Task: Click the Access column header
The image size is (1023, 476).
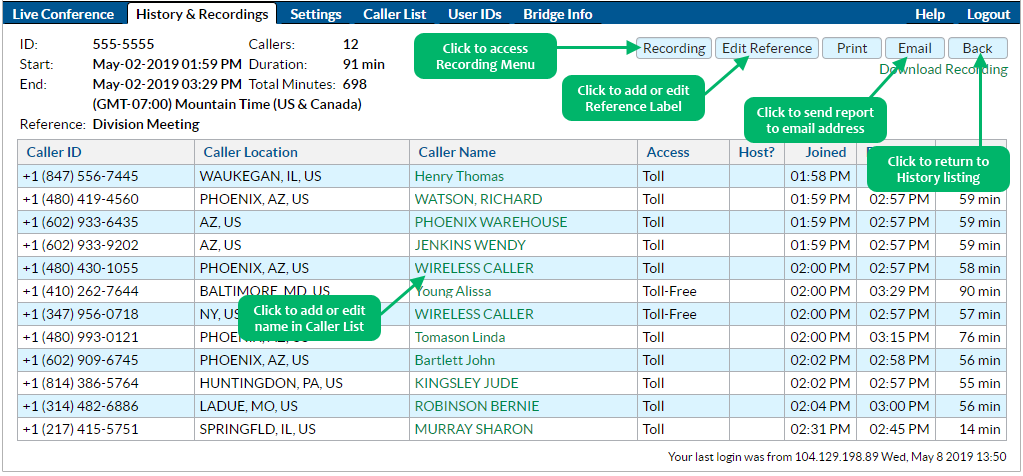Action: pyautogui.click(x=668, y=152)
